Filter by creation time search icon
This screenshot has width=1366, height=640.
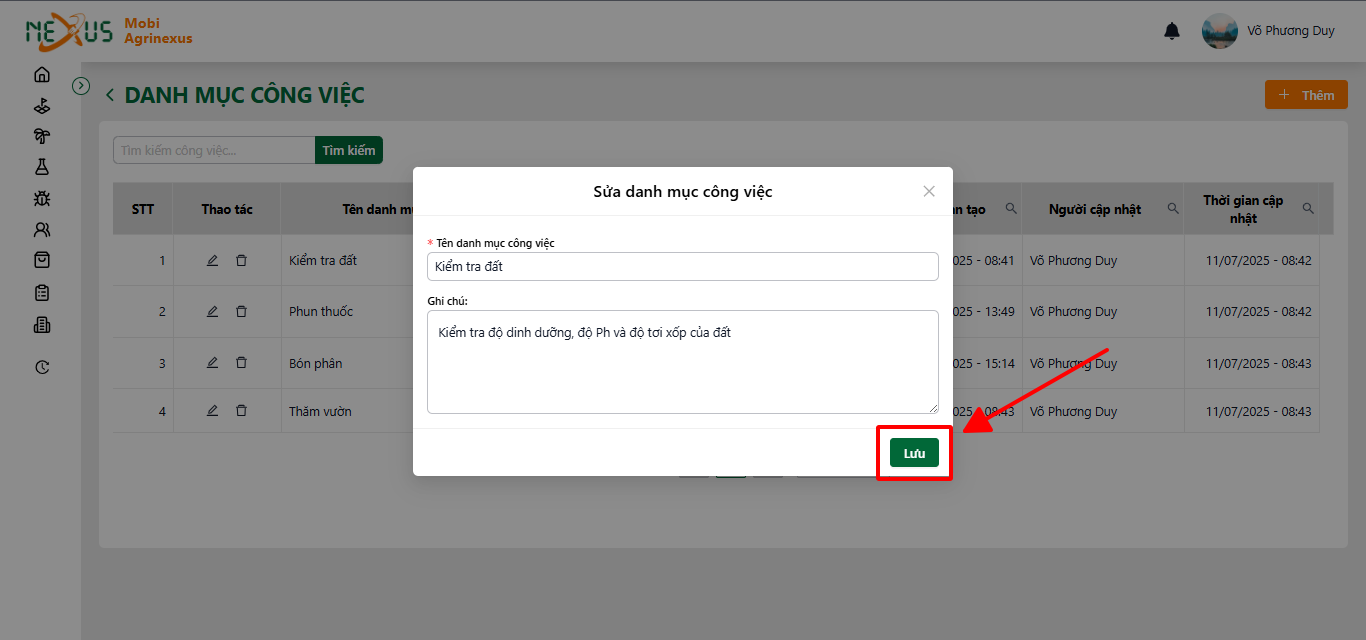point(1011,208)
